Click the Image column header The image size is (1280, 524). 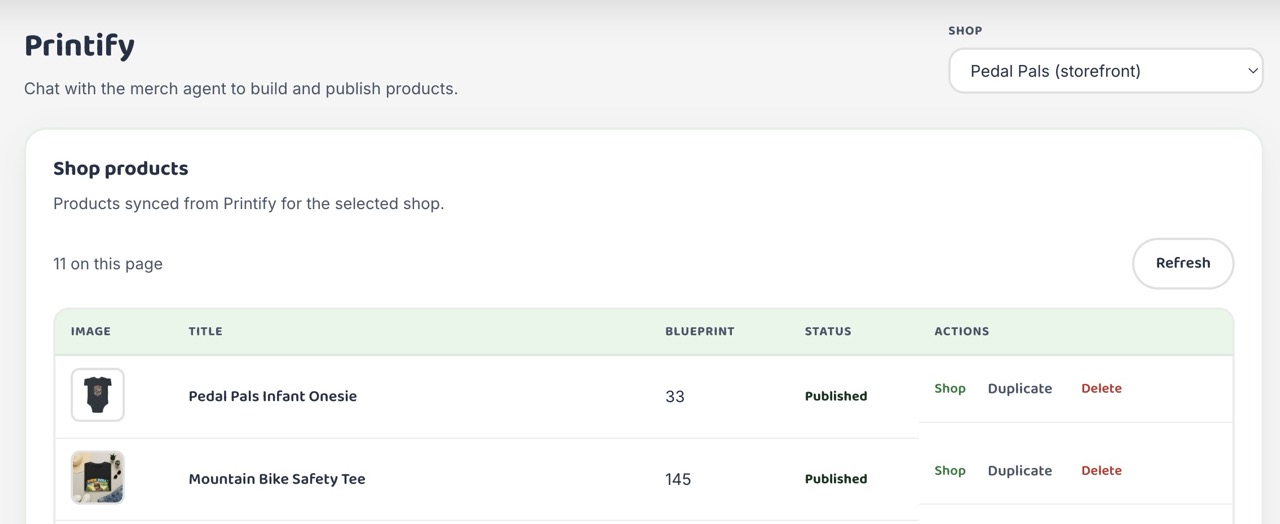[91, 331]
